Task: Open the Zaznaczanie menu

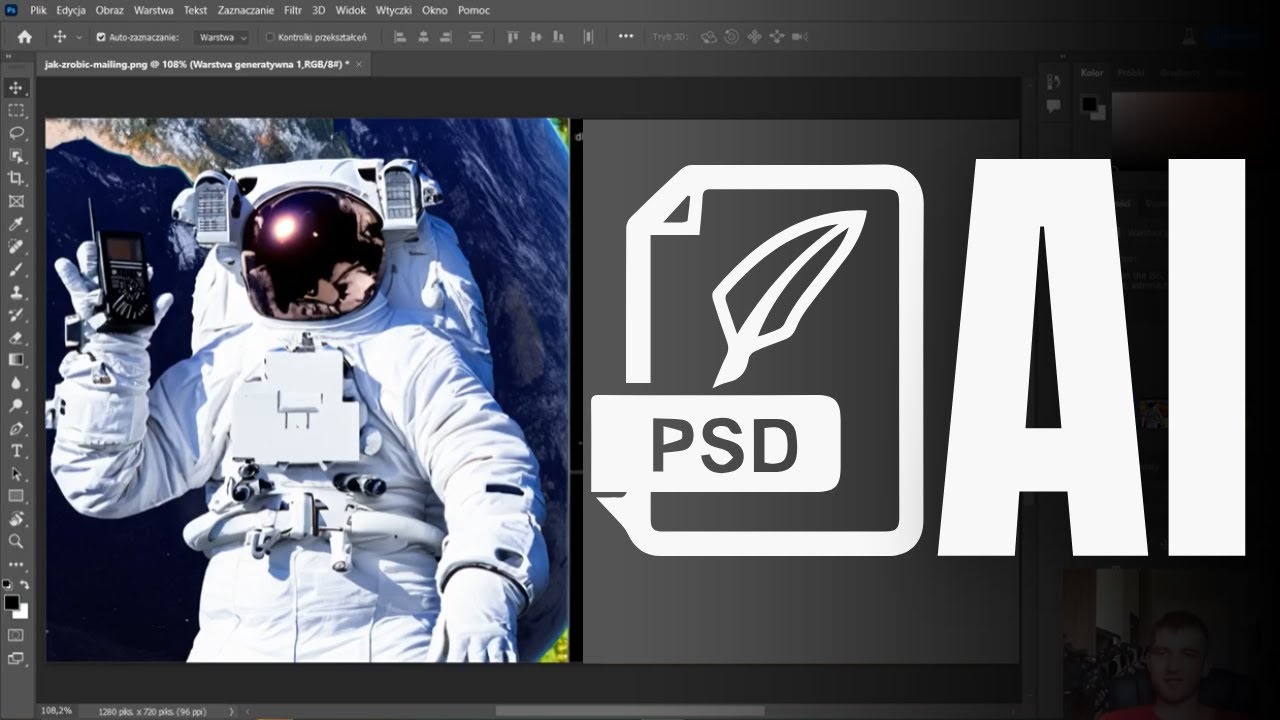Action: (247, 10)
